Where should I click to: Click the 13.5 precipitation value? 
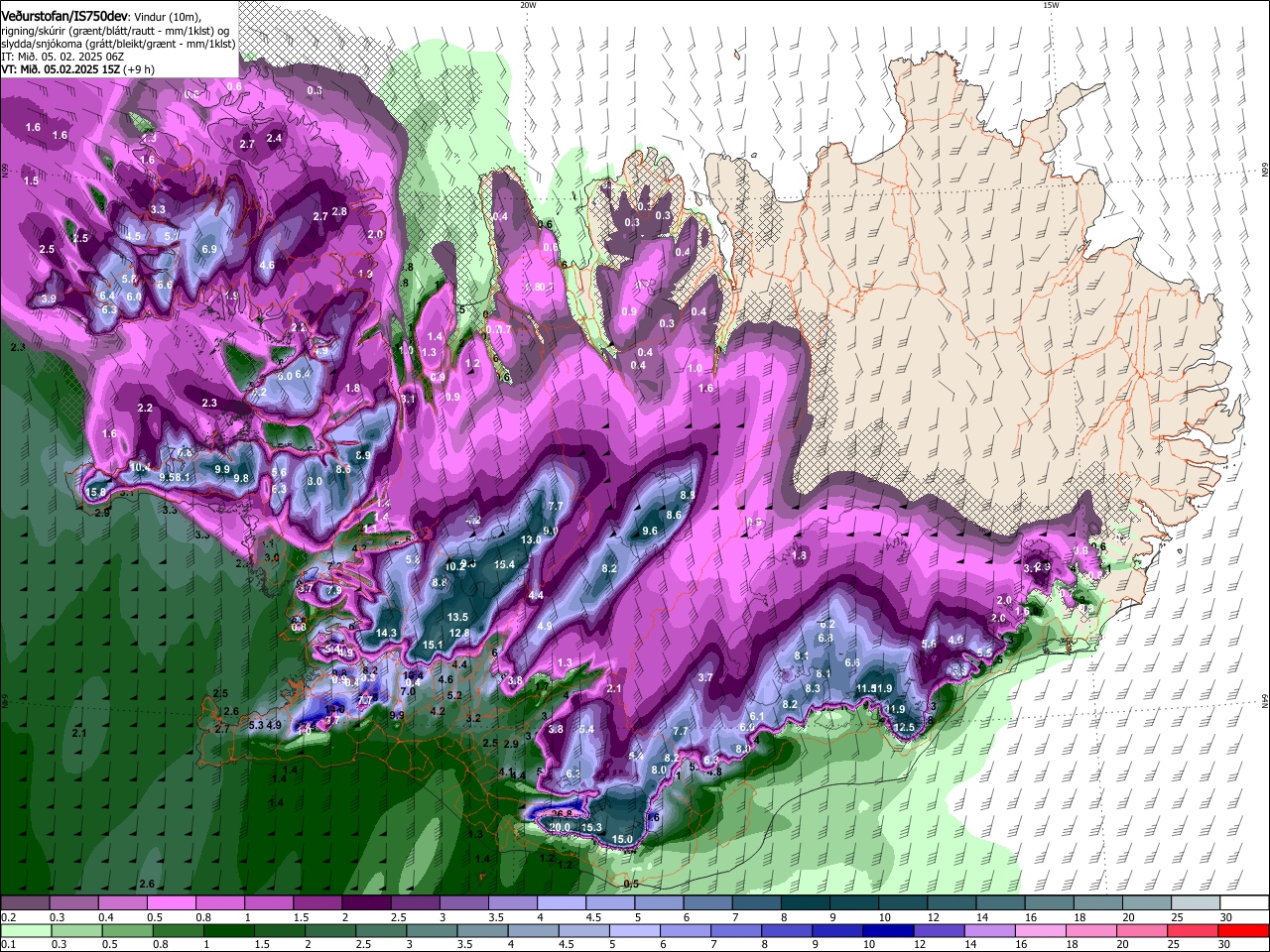coord(457,617)
